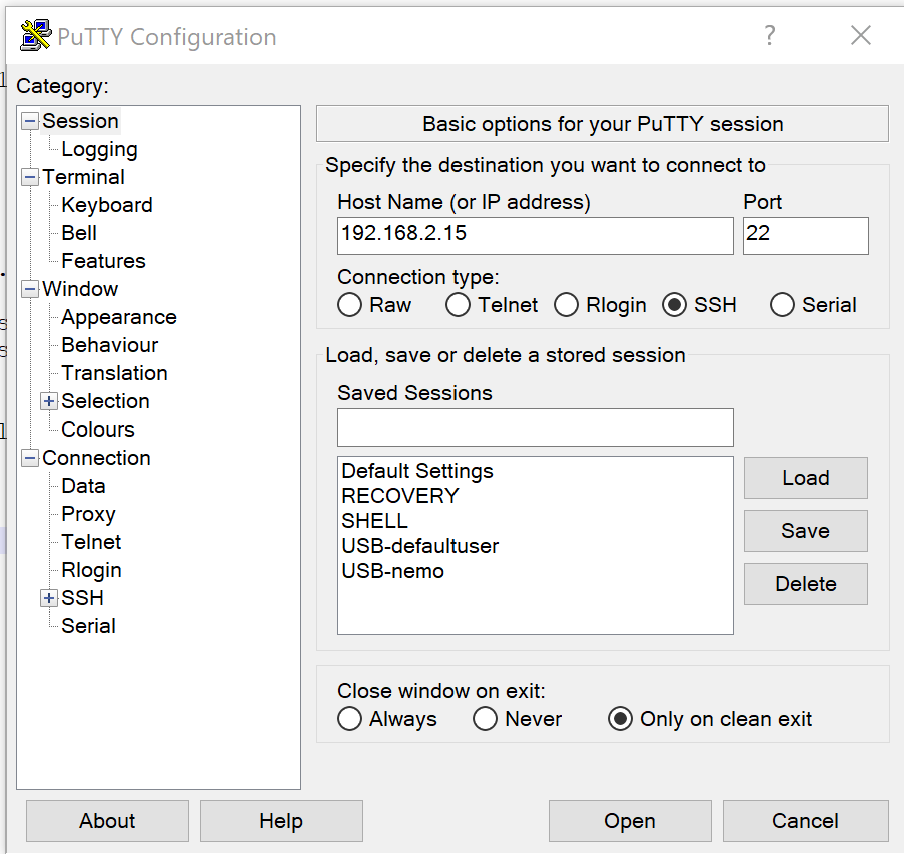Open the Logging category

[x=99, y=149]
